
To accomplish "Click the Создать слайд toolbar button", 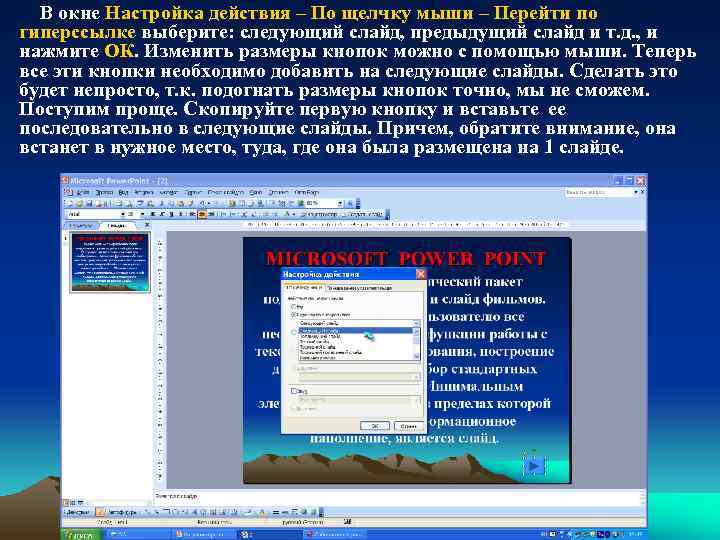I will click(x=363, y=214).
